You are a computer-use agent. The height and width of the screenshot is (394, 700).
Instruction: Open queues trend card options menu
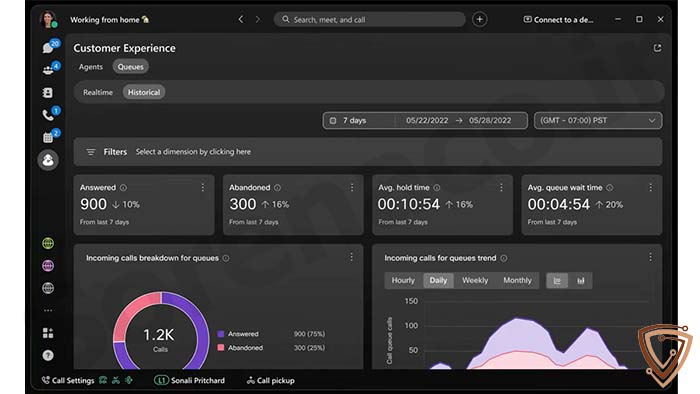[650, 257]
